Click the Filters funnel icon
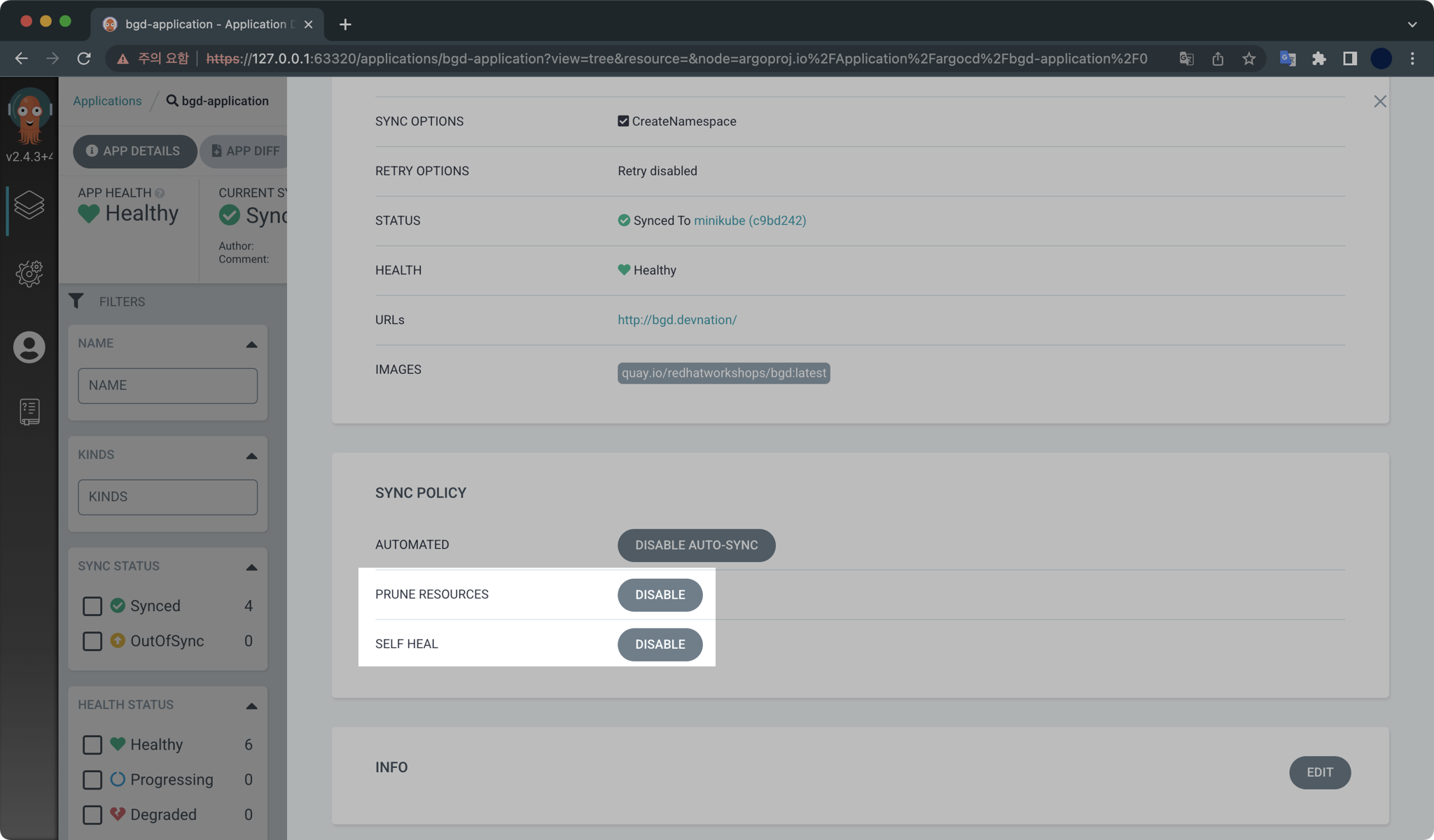The height and width of the screenshot is (840, 1434). pos(76,301)
